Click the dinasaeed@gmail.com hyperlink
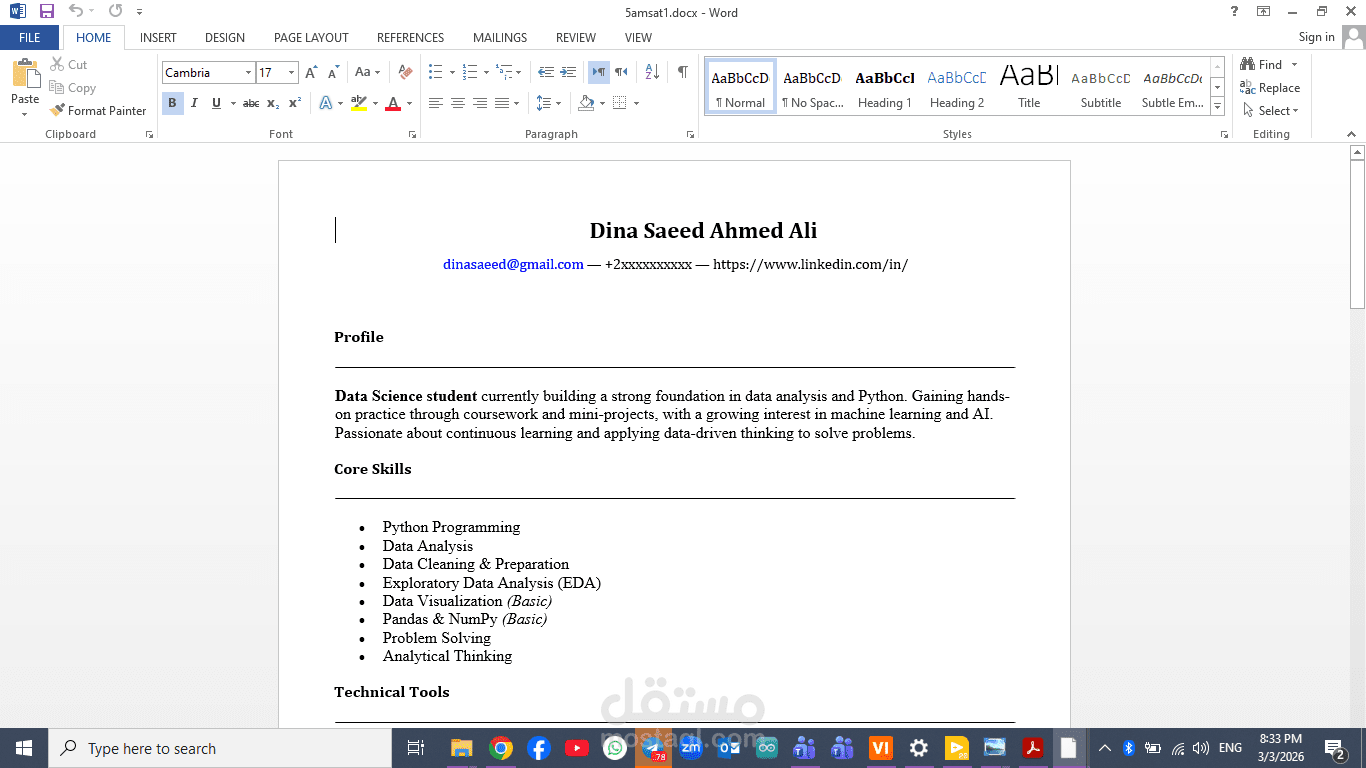 pyautogui.click(x=513, y=264)
